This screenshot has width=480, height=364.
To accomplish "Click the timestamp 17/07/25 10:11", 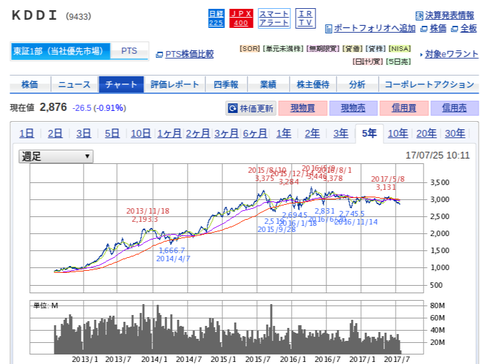I will [438, 155].
